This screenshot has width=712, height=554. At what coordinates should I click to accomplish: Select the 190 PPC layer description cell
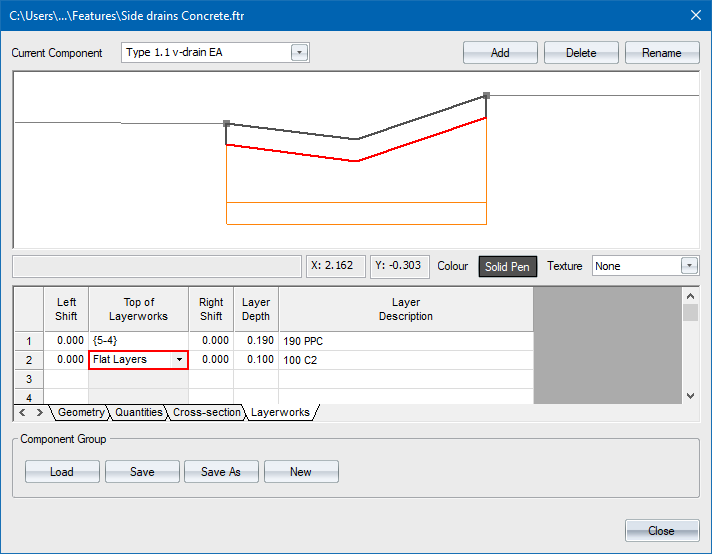pyautogui.click(x=405, y=341)
